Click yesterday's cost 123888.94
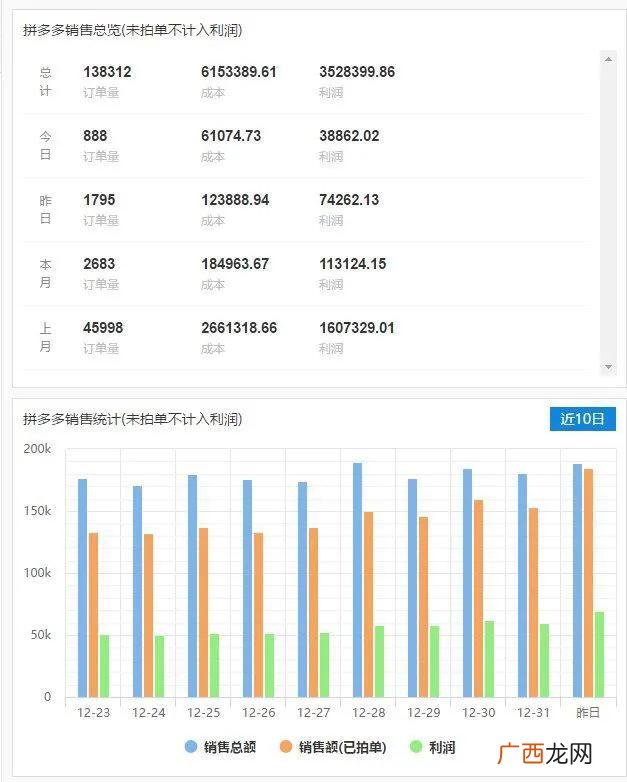Viewport: 627px width, 782px height. tap(235, 200)
